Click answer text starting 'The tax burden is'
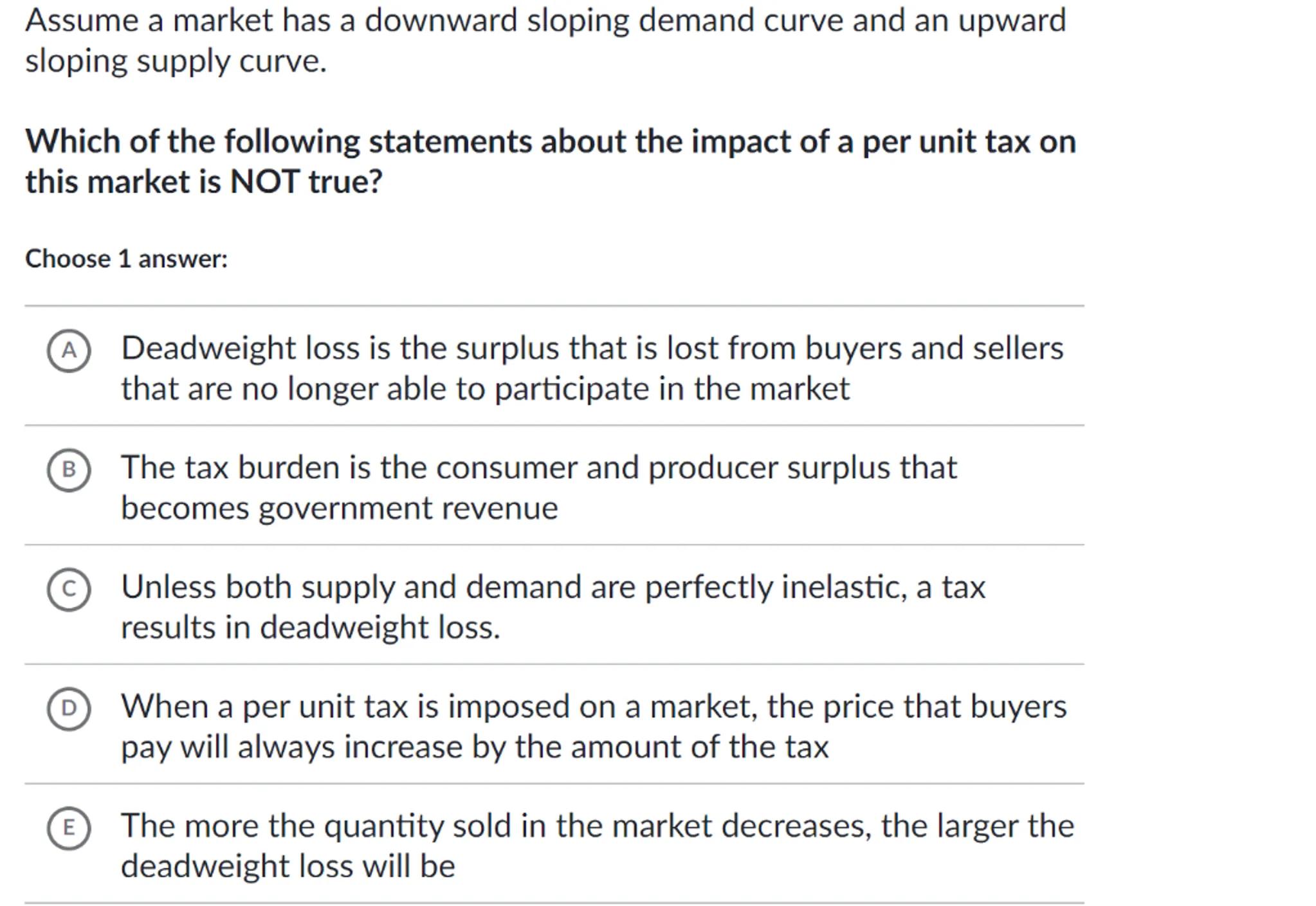1316x906 pixels. tap(539, 467)
